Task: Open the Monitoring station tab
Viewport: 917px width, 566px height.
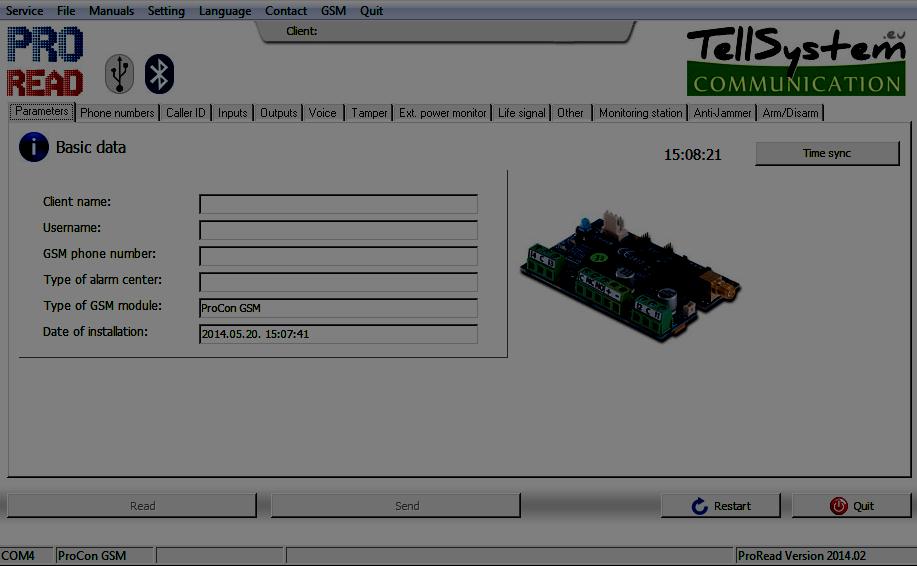Action: (x=640, y=113)
